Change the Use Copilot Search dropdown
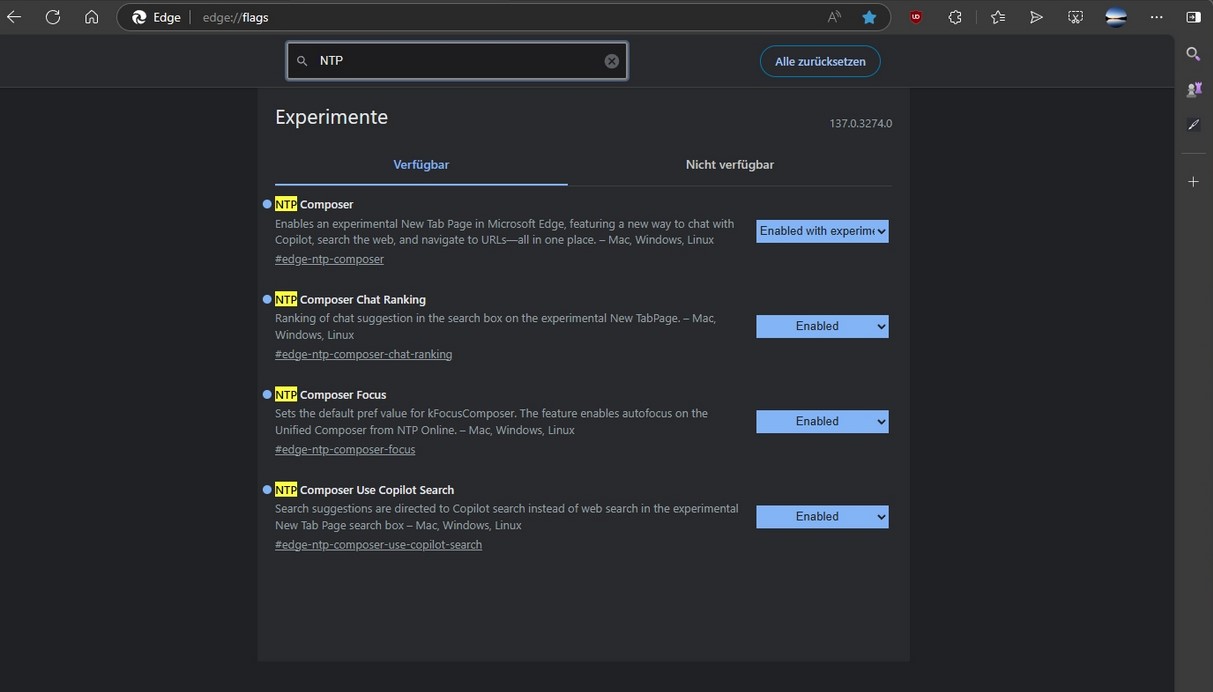1213x692 pixels. point(821,516)
